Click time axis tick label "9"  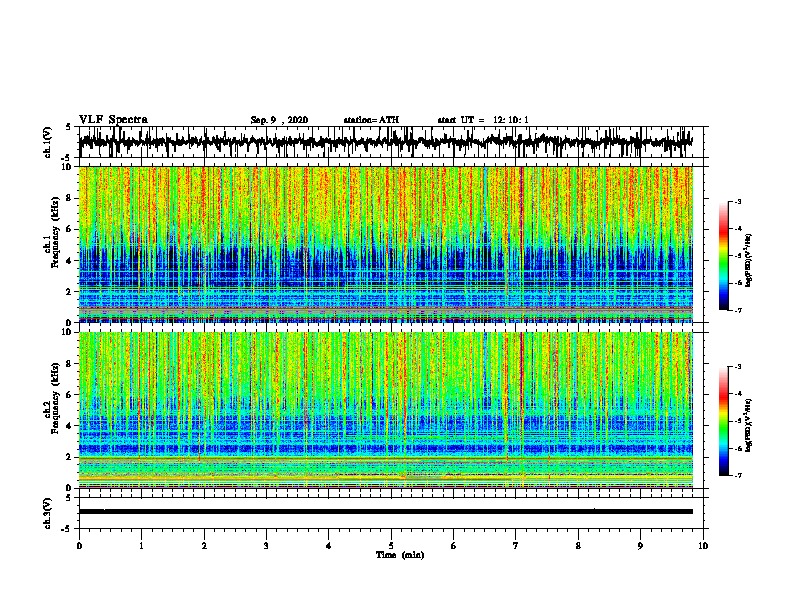[640, 546]
